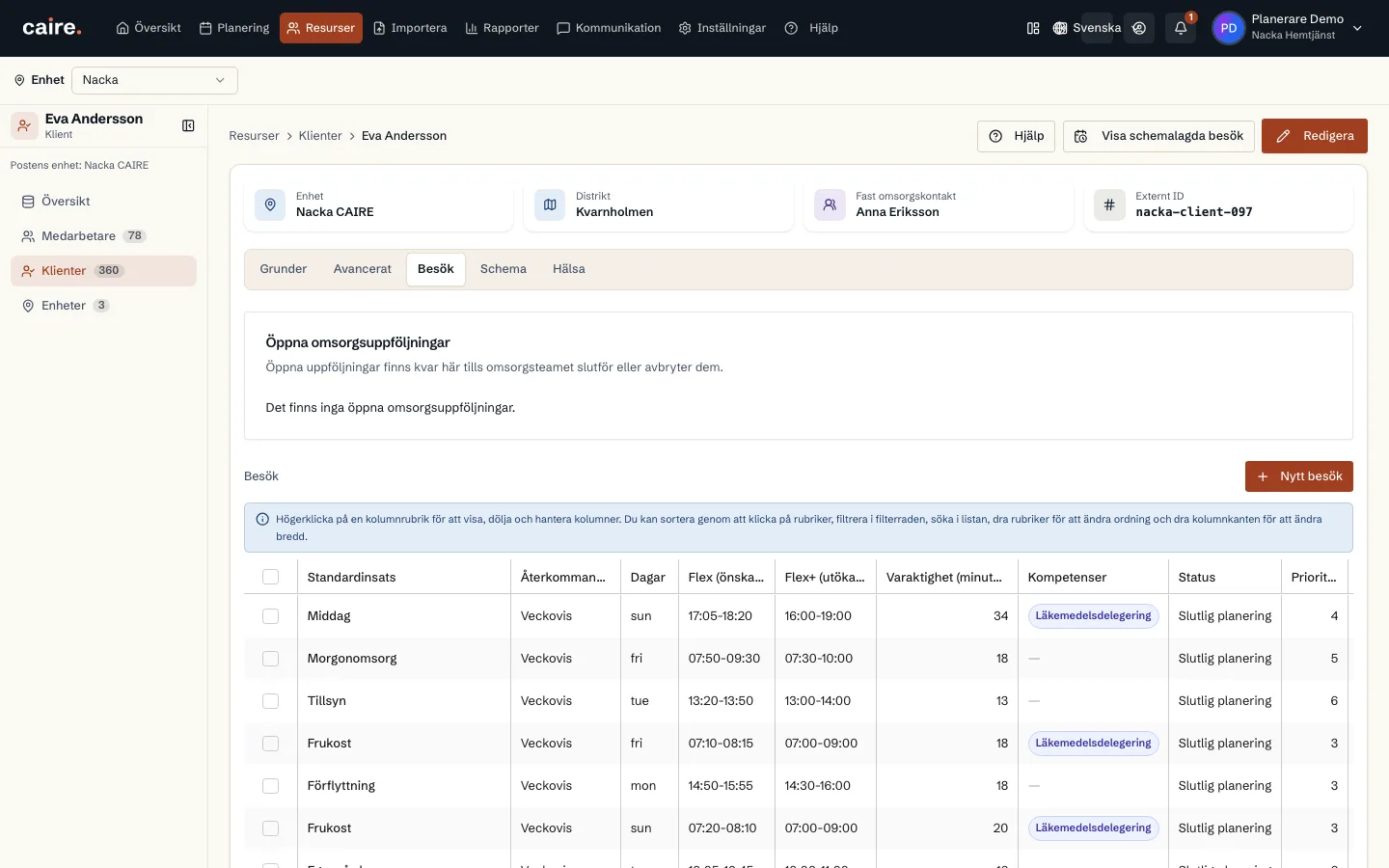Image resolution: width=1389 pixels, height=868 pixels.
Task: Open the Kommunikation menu
Action: click(609, 28)
